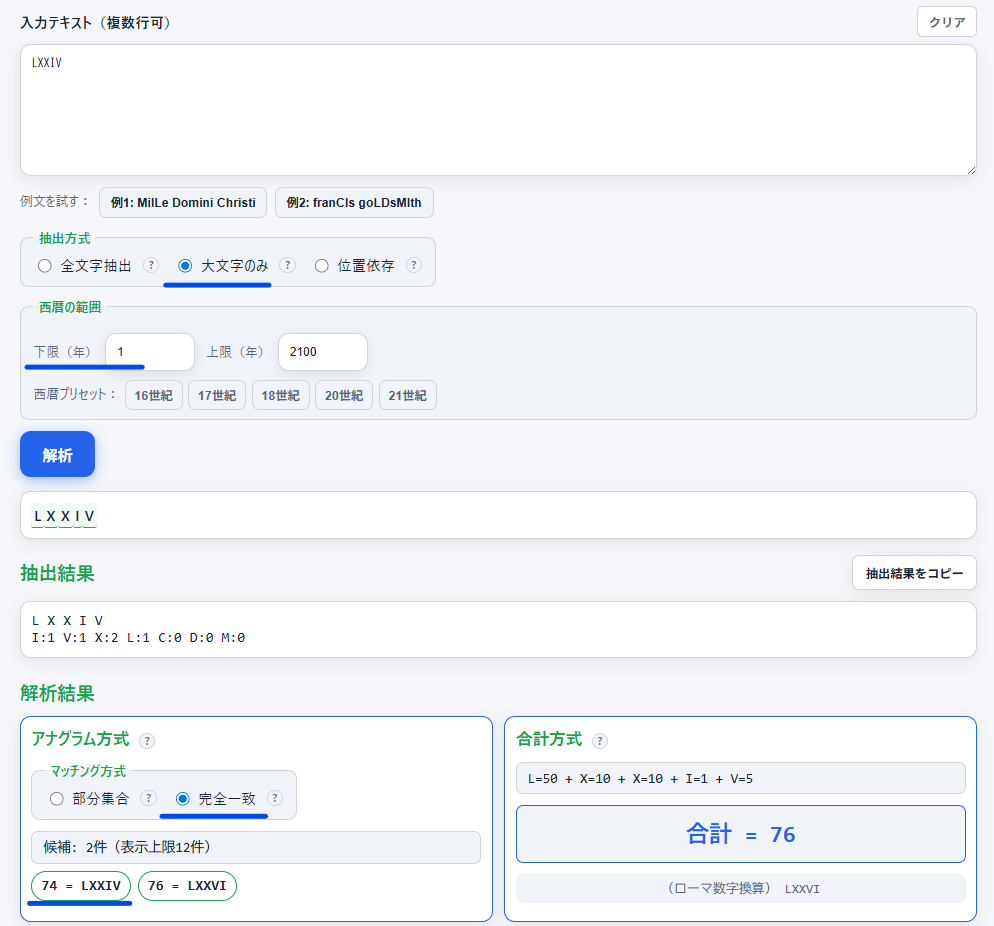
Task: Click help icon next to 大文字のみ
Action: 287,265
